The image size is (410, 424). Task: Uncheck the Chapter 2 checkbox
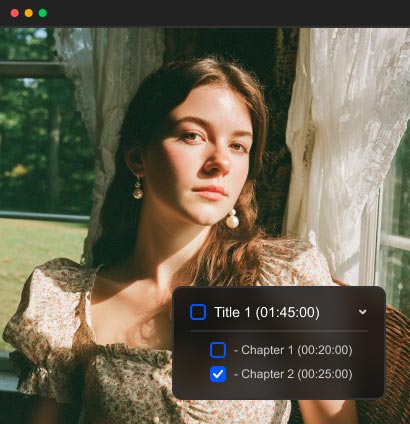pos(218,374)
